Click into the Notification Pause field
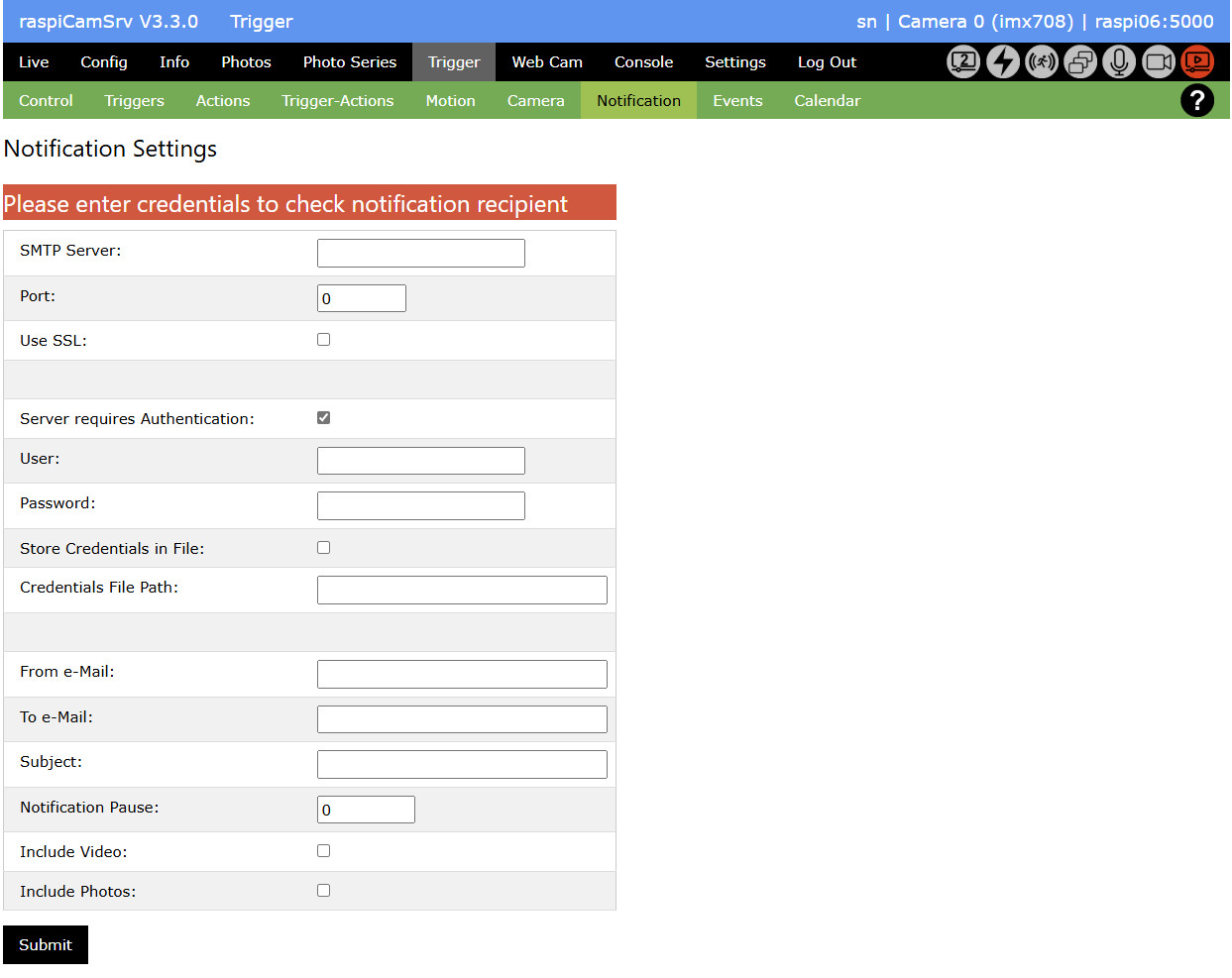Viewport: 1232px width, 978px height. click(366, 810)
